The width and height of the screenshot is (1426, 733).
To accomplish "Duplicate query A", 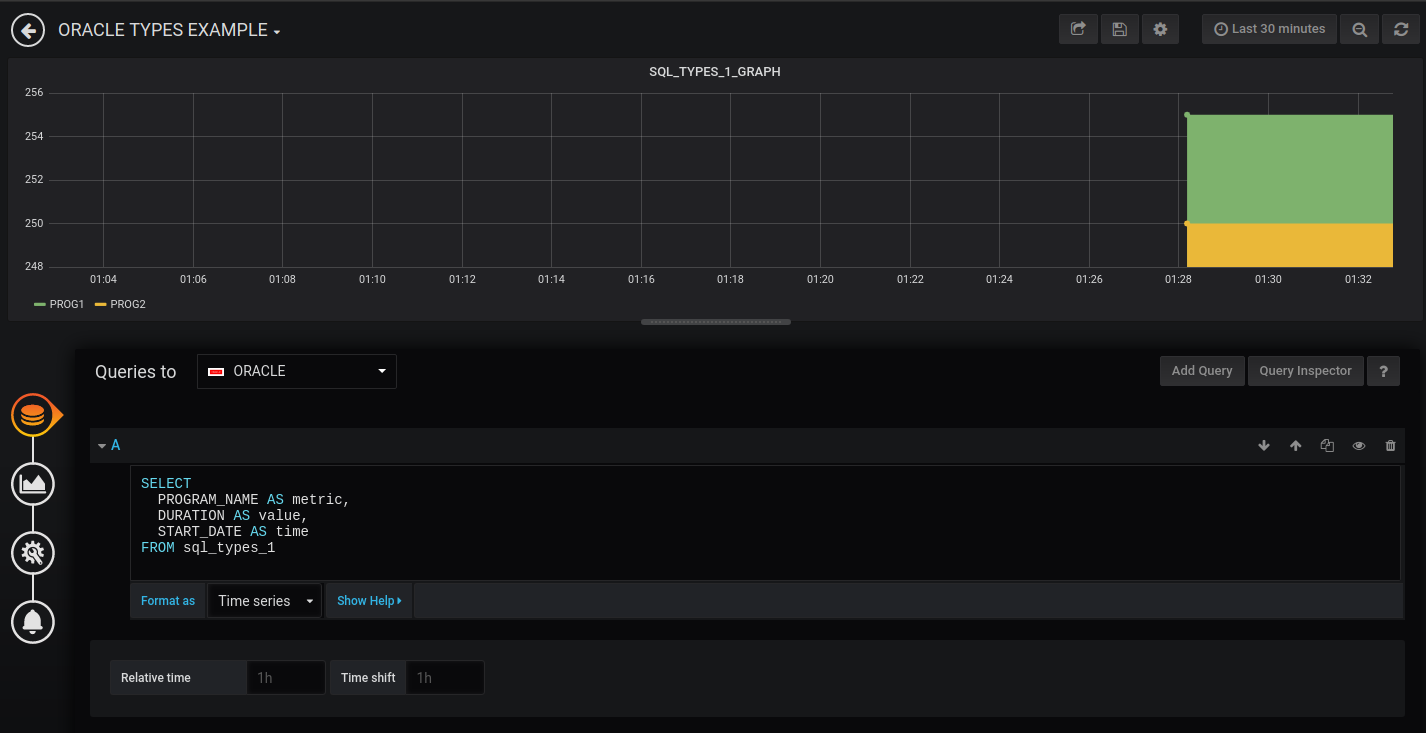I will coord(1327,446).
